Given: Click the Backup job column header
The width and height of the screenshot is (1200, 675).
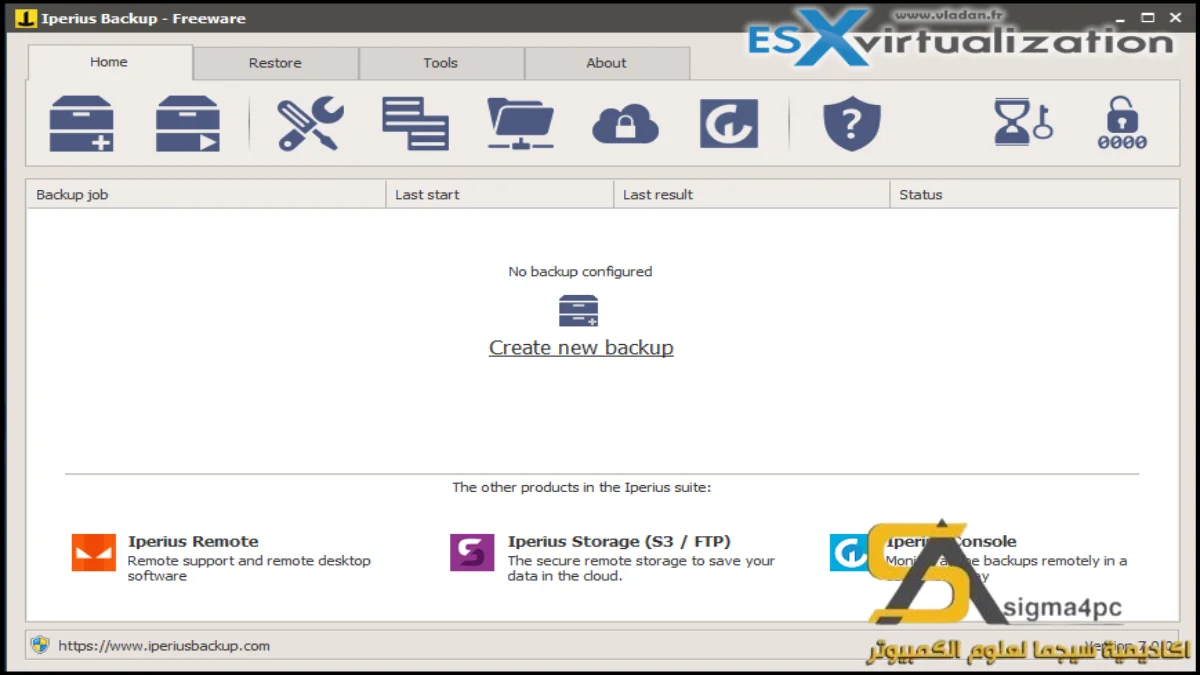Looking at the screenshot, I should pyautogui.click(x=206, y=195).
